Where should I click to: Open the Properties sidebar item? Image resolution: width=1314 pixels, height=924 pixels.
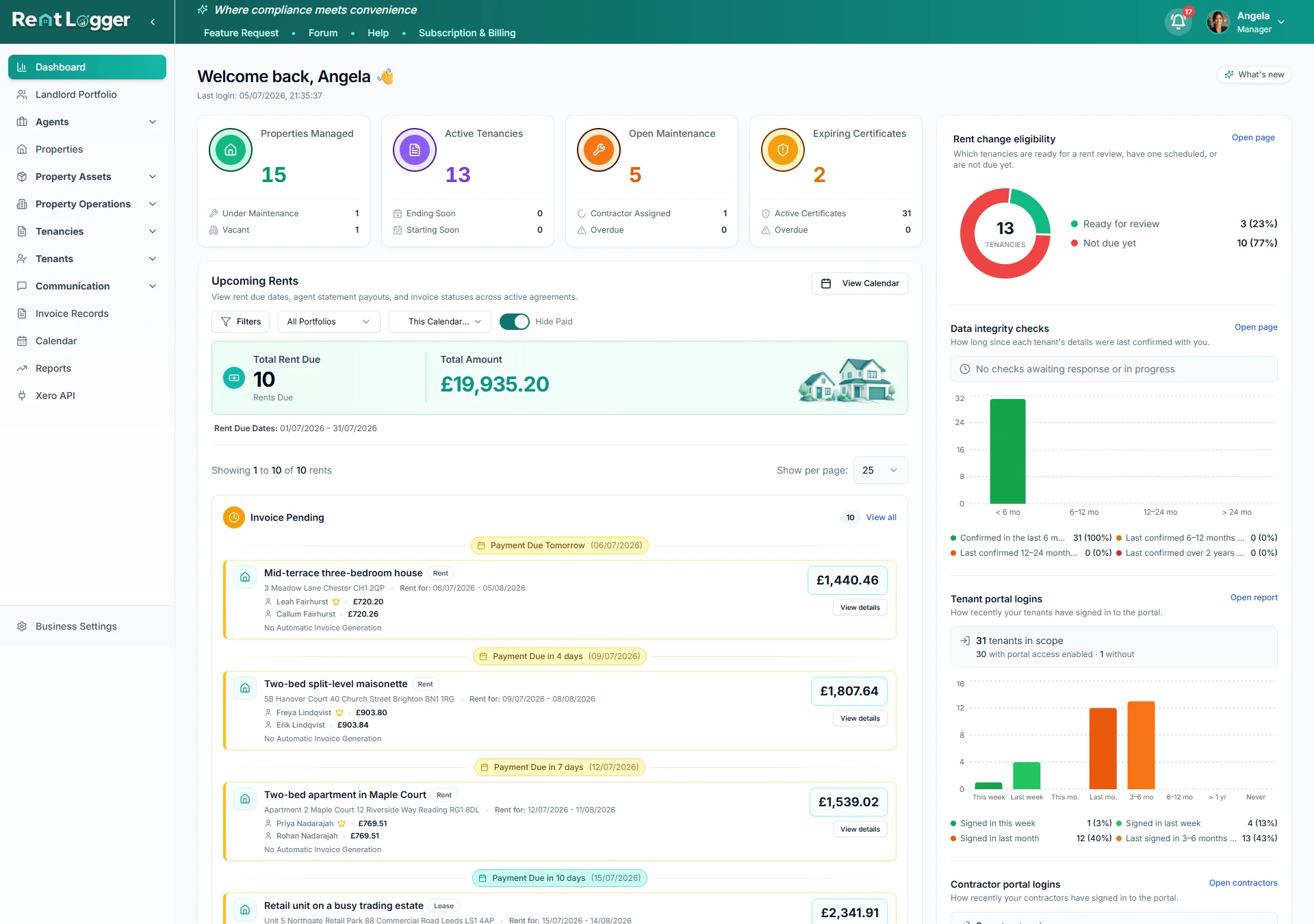(x=87, y=149)
